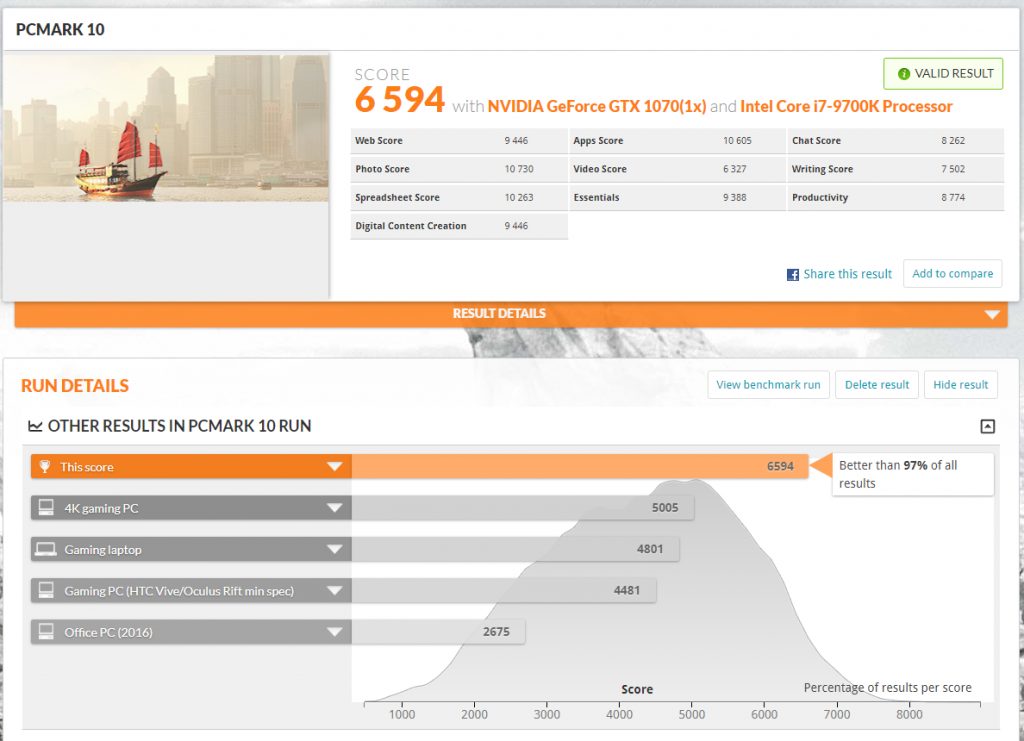
Task: Click the Better than 97% of all results callout
Action: [912, 474]
